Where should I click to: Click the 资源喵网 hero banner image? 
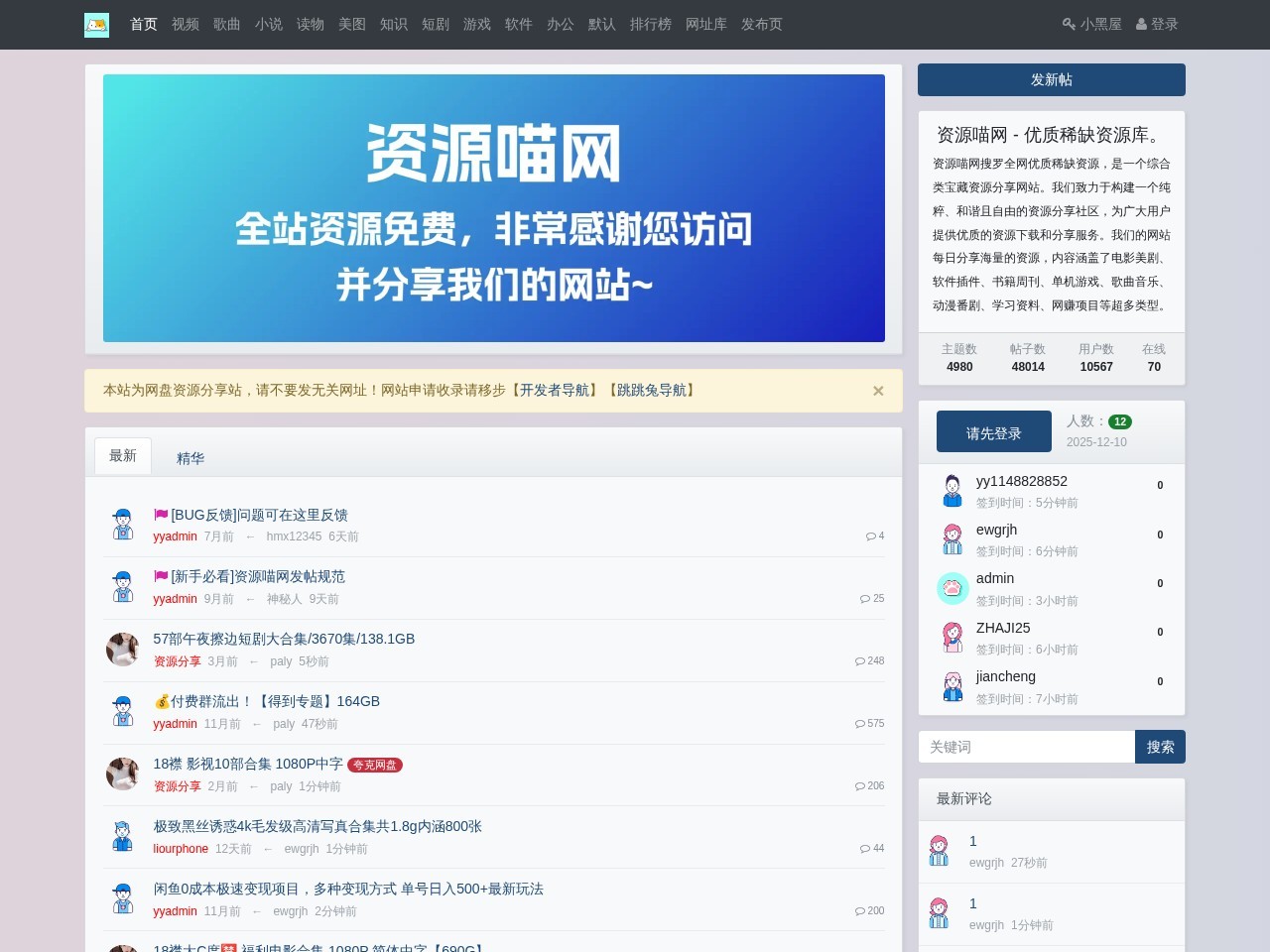point(494,207)
